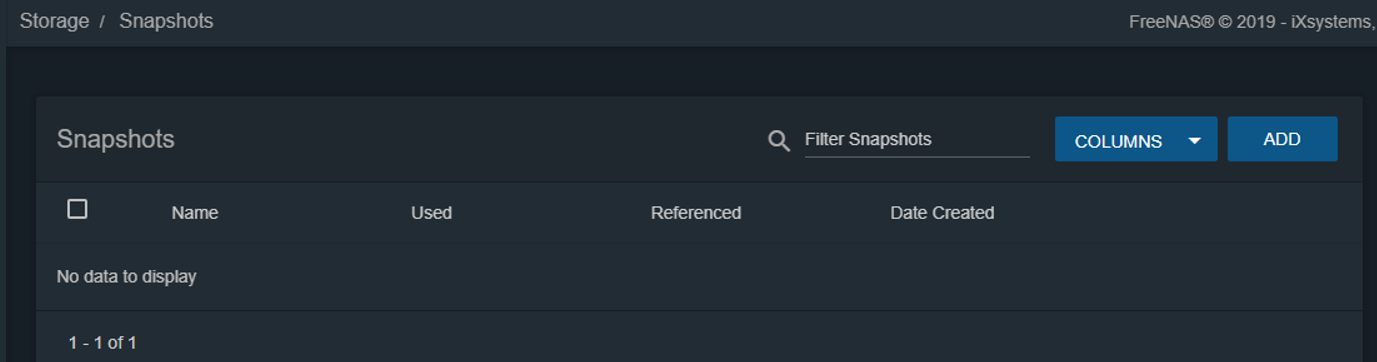
Task: Open the COLUMNS selection button
Action: pos(1136,139)
